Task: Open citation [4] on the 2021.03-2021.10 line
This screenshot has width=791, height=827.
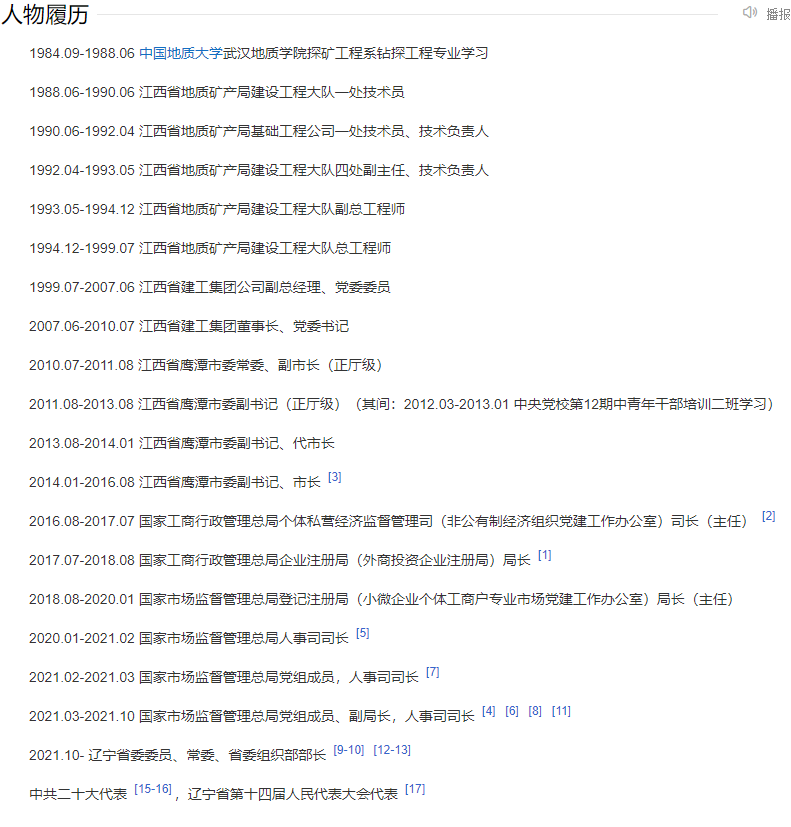Action: point(488,711)
